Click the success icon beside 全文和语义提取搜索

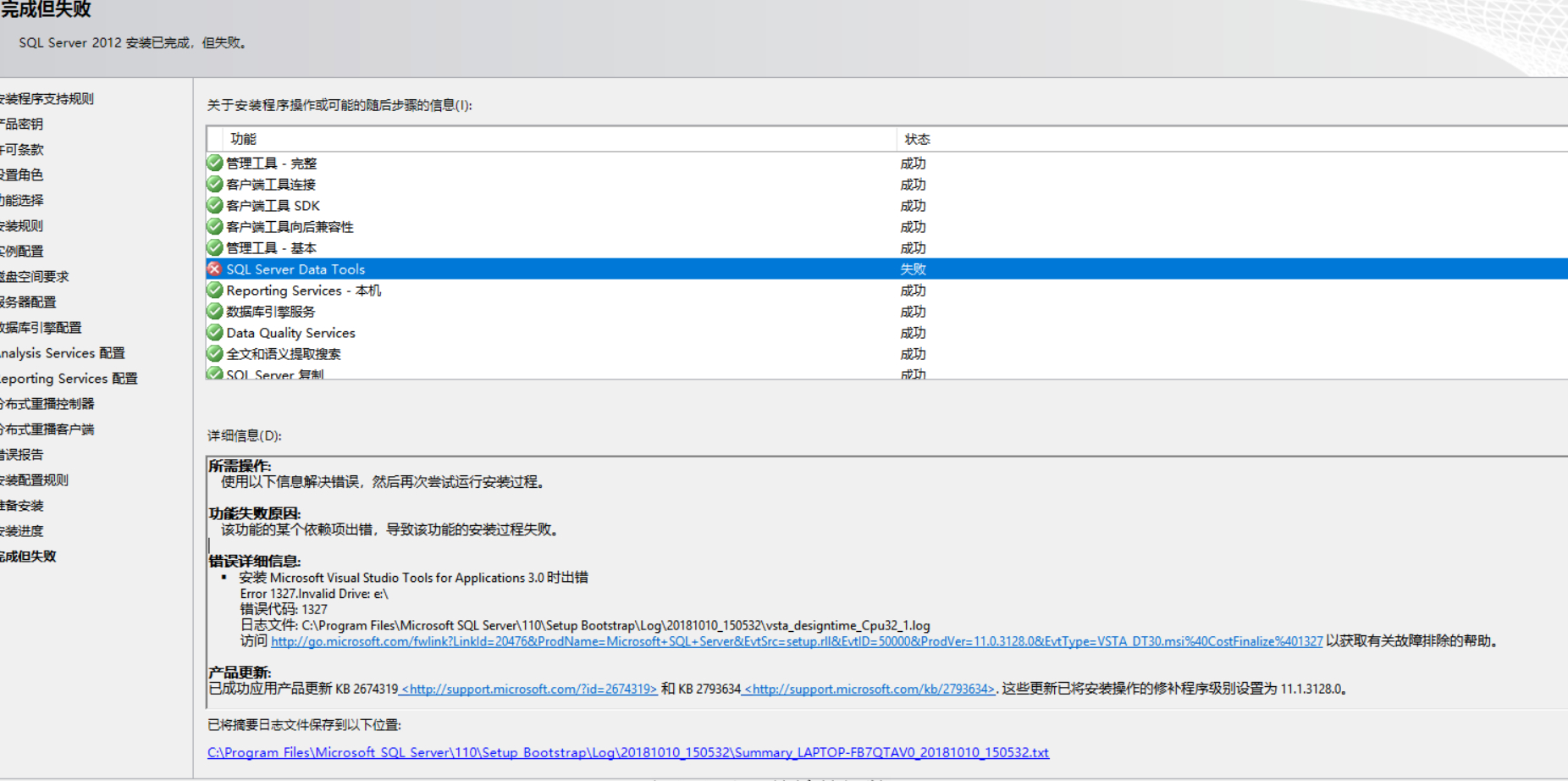click(x=215, y=353)
